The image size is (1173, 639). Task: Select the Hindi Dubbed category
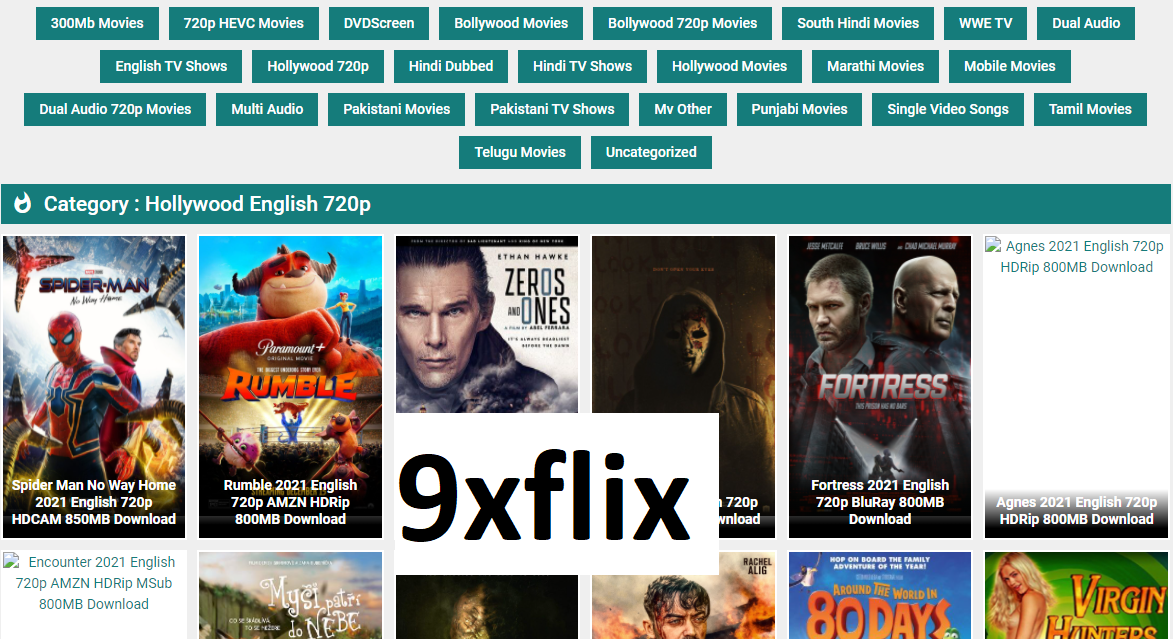451,66
